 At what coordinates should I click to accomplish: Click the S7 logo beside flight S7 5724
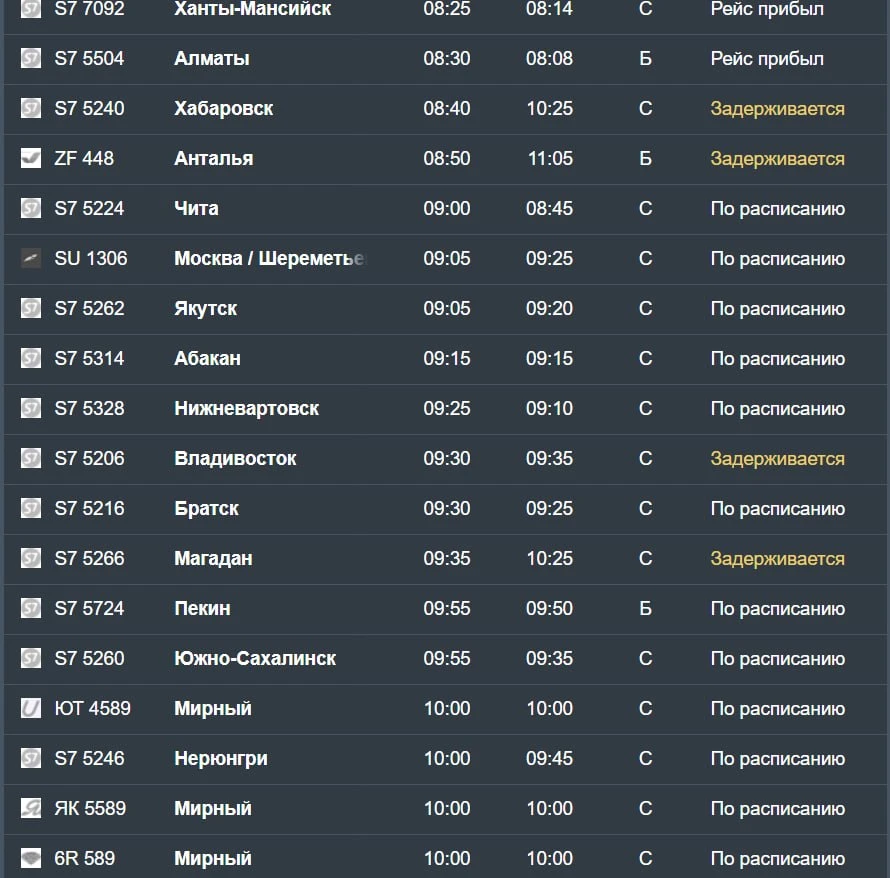tap(31, 608)
